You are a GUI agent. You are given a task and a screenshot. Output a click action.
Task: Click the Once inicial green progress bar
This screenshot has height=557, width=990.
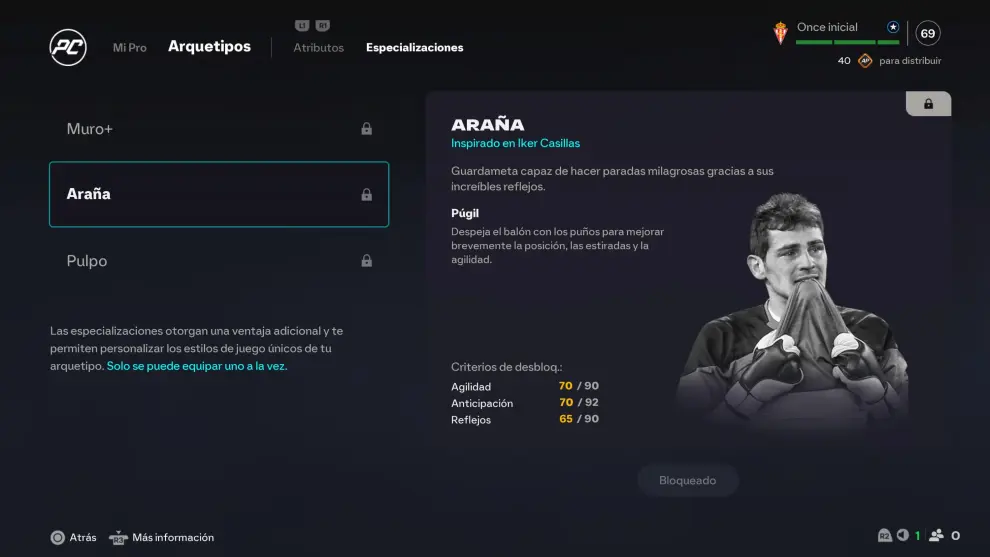(x=847, y=42)
